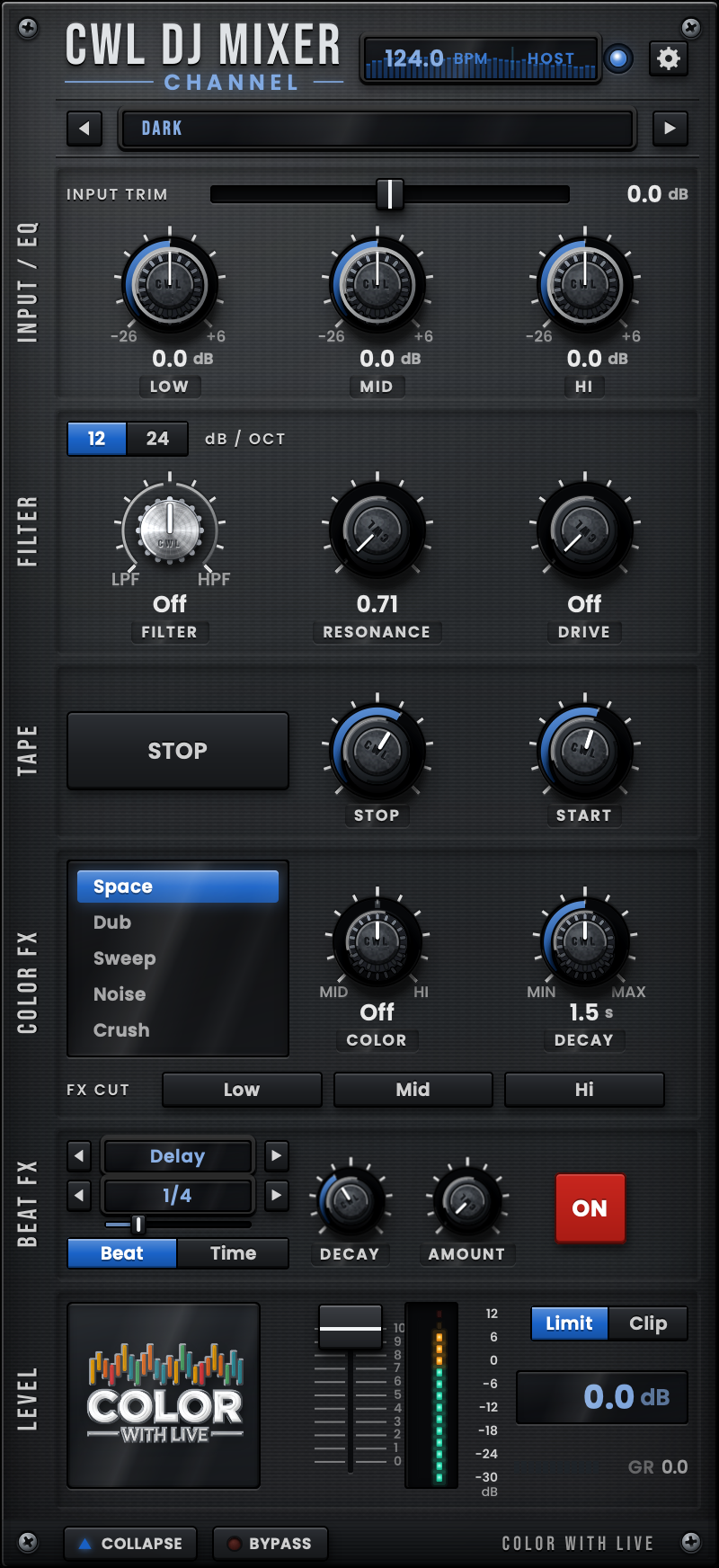The height and width of the screenshot is (1568, 719).
Task: Increase beat division with right arrow
Action: pos(277,1195)
